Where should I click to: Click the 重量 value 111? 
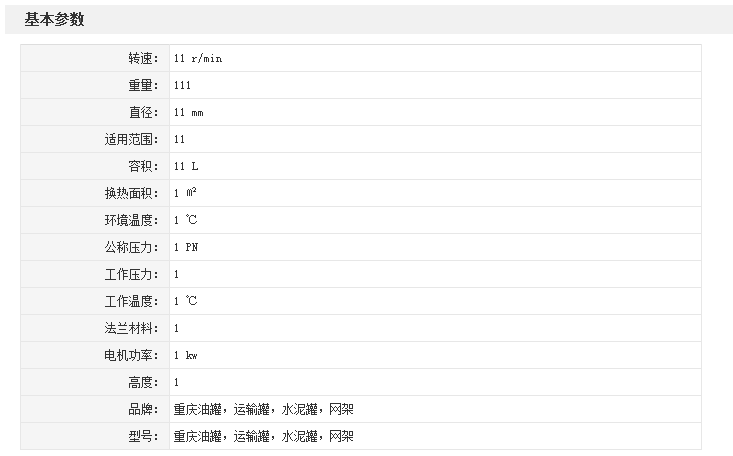pyautogui.click(x=182, y=85)
